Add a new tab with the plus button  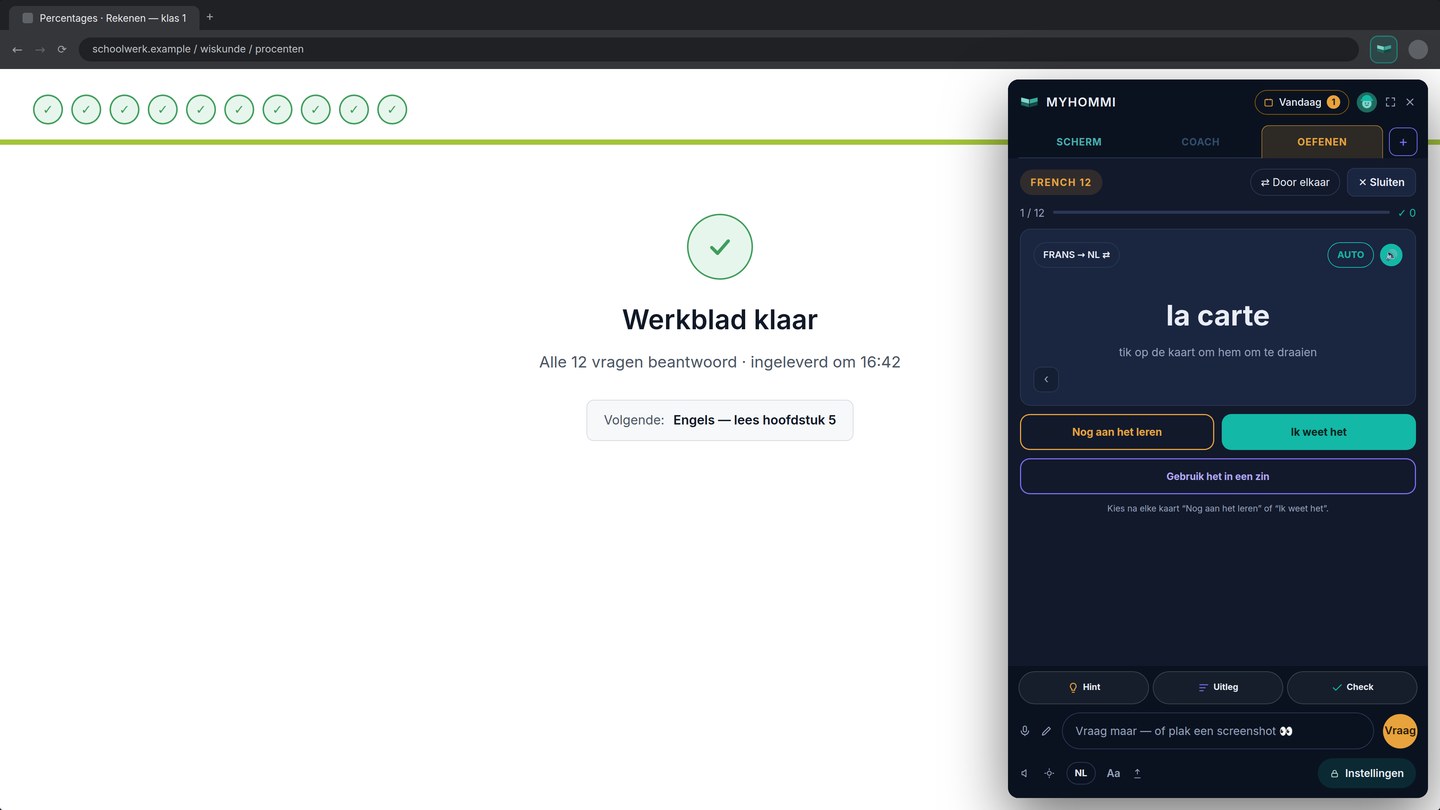click(1403, 142)
